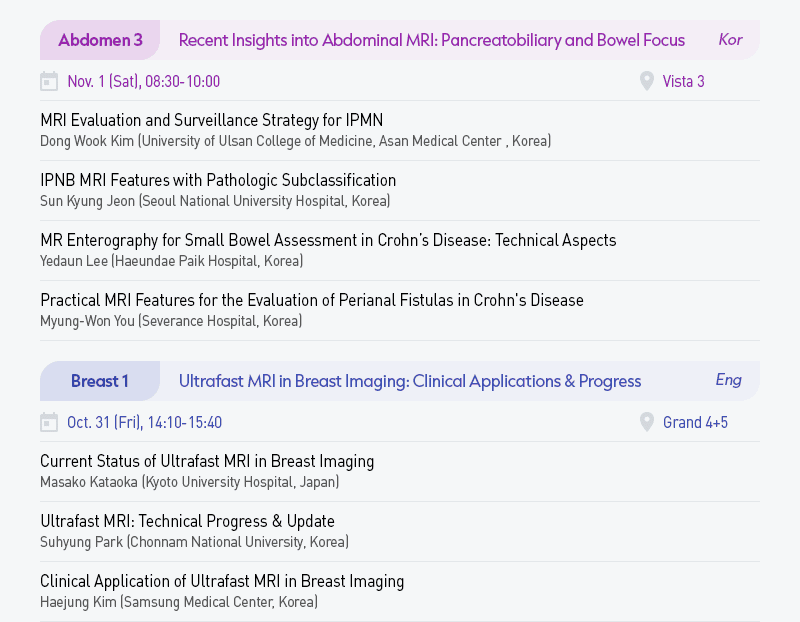Open Ultrafast MRI: Technical Progress & Update talk

coord(187,521)
